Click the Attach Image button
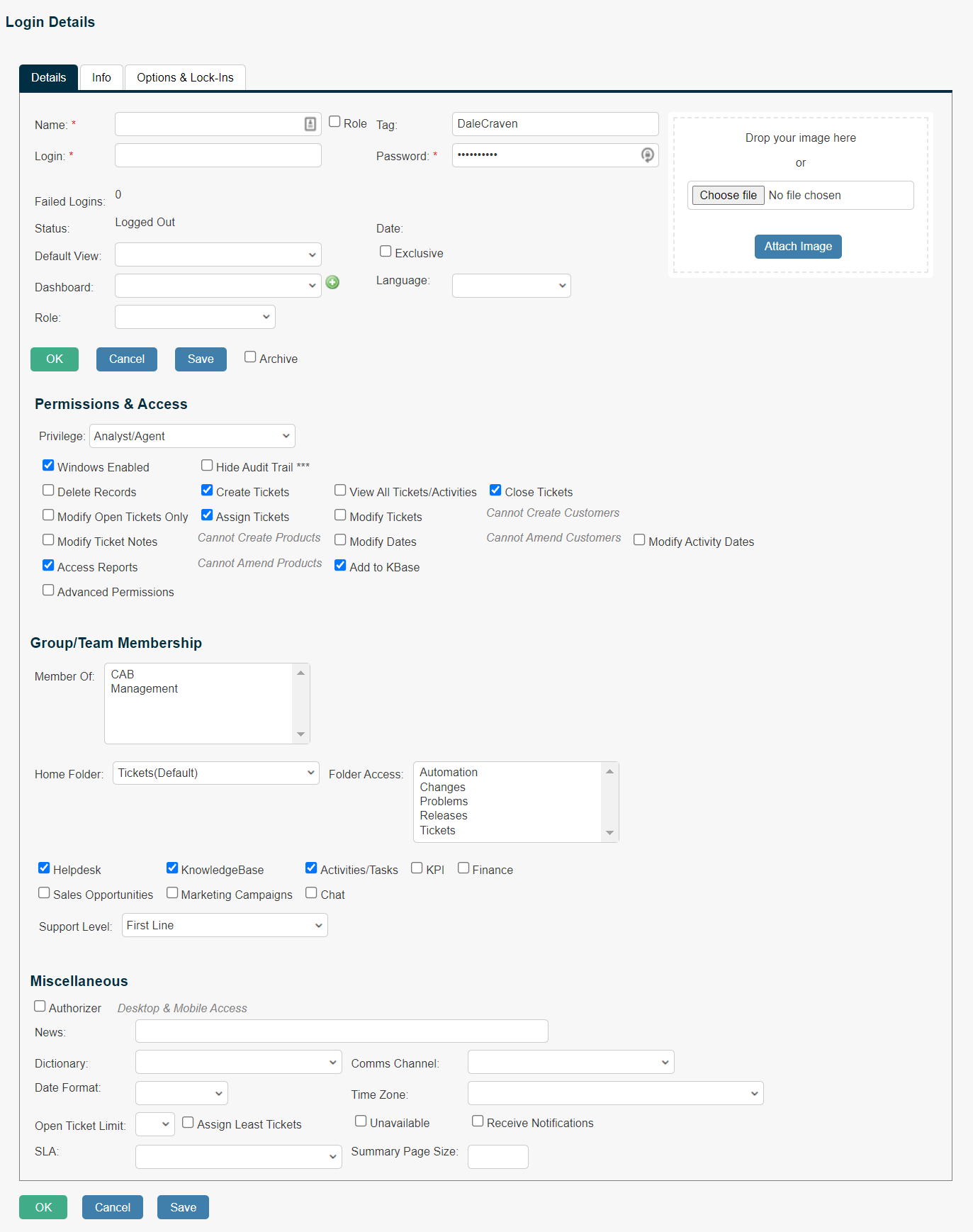 click(x=798, y=247)
